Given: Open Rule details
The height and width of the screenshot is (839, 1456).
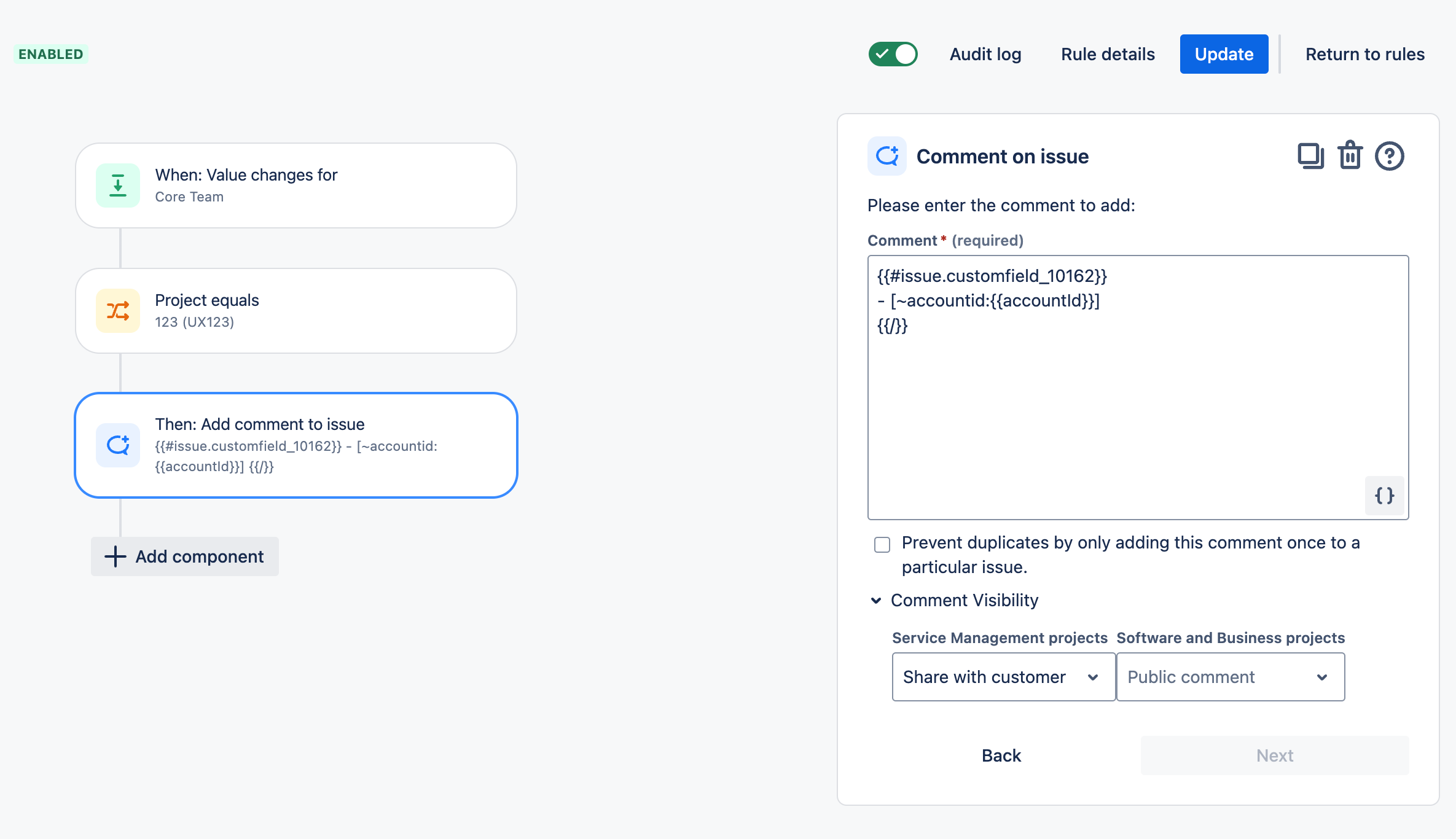Looking at the screenshot, I should [x=1108, y=54].
